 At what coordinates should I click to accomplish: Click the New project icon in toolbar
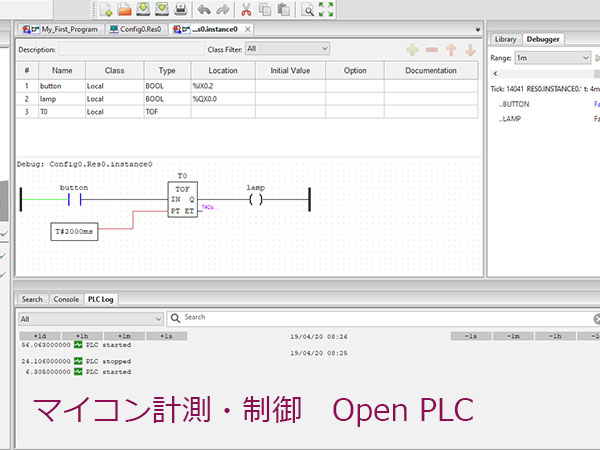[108, 10]
